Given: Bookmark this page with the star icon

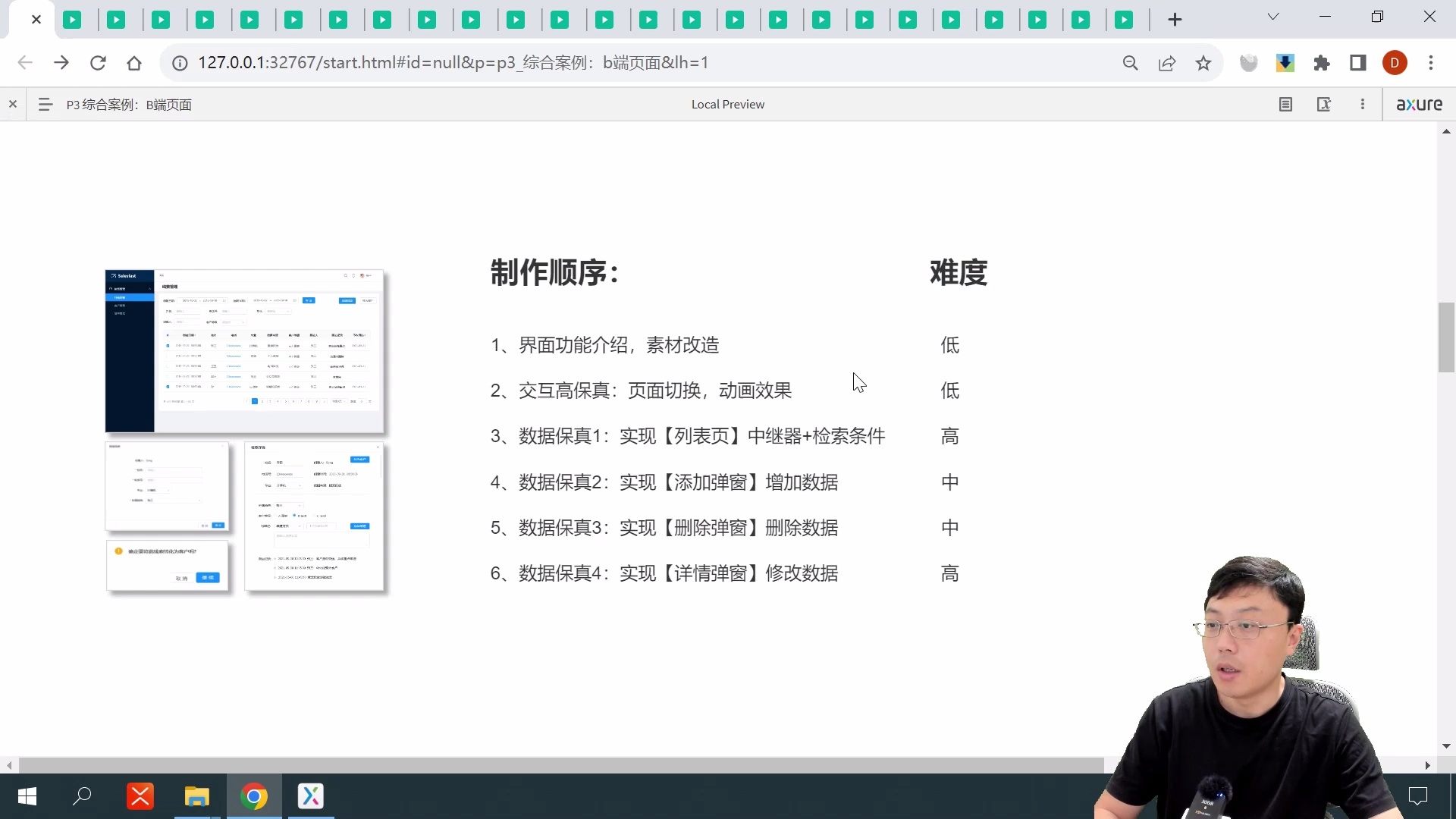Looking at the screenshot, I should pyautogui.click(x=1203, y=62).
